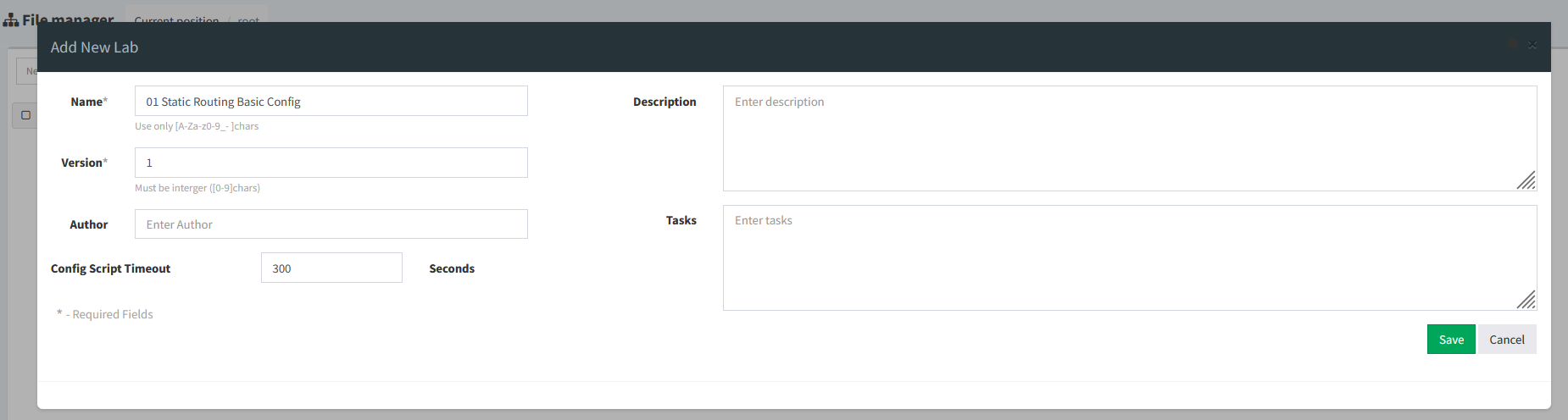
Task: Click the dark burst icon beside the X
Action: (x=1512, y=44)
